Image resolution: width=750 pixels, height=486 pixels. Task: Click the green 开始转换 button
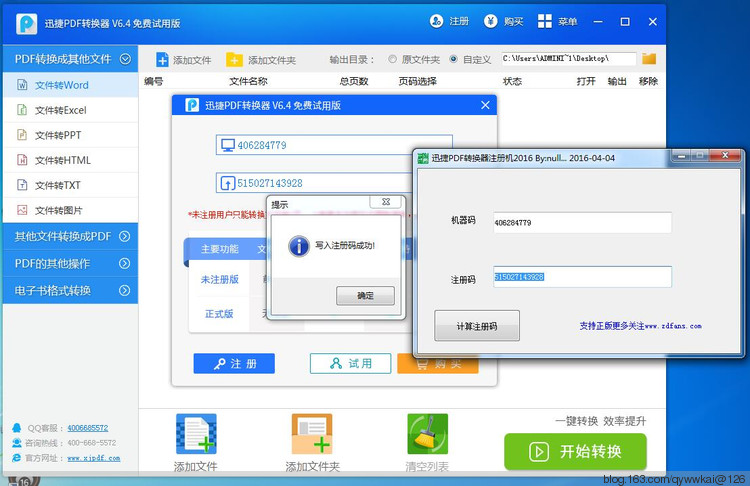tap(575, 452)
